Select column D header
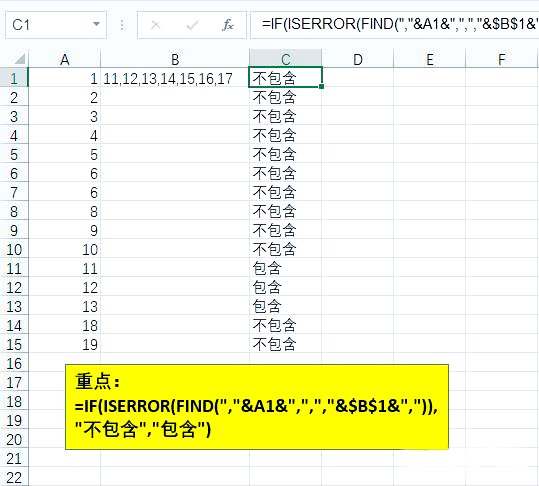 click(358, 59)
